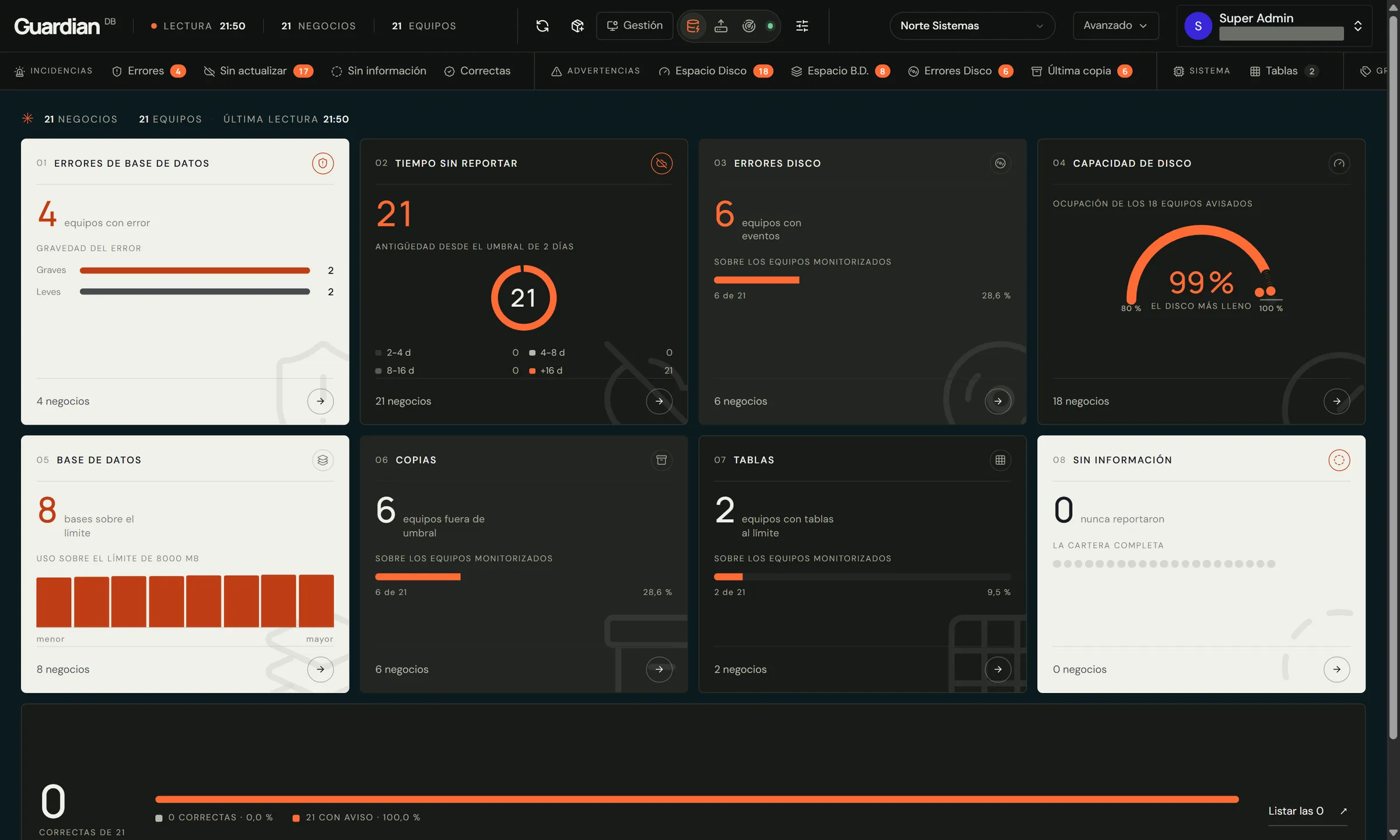The height and width of the screenshot is (840, 1400).
Task: Open arrow on Tablas card
Action: click(x=998, y=669)
